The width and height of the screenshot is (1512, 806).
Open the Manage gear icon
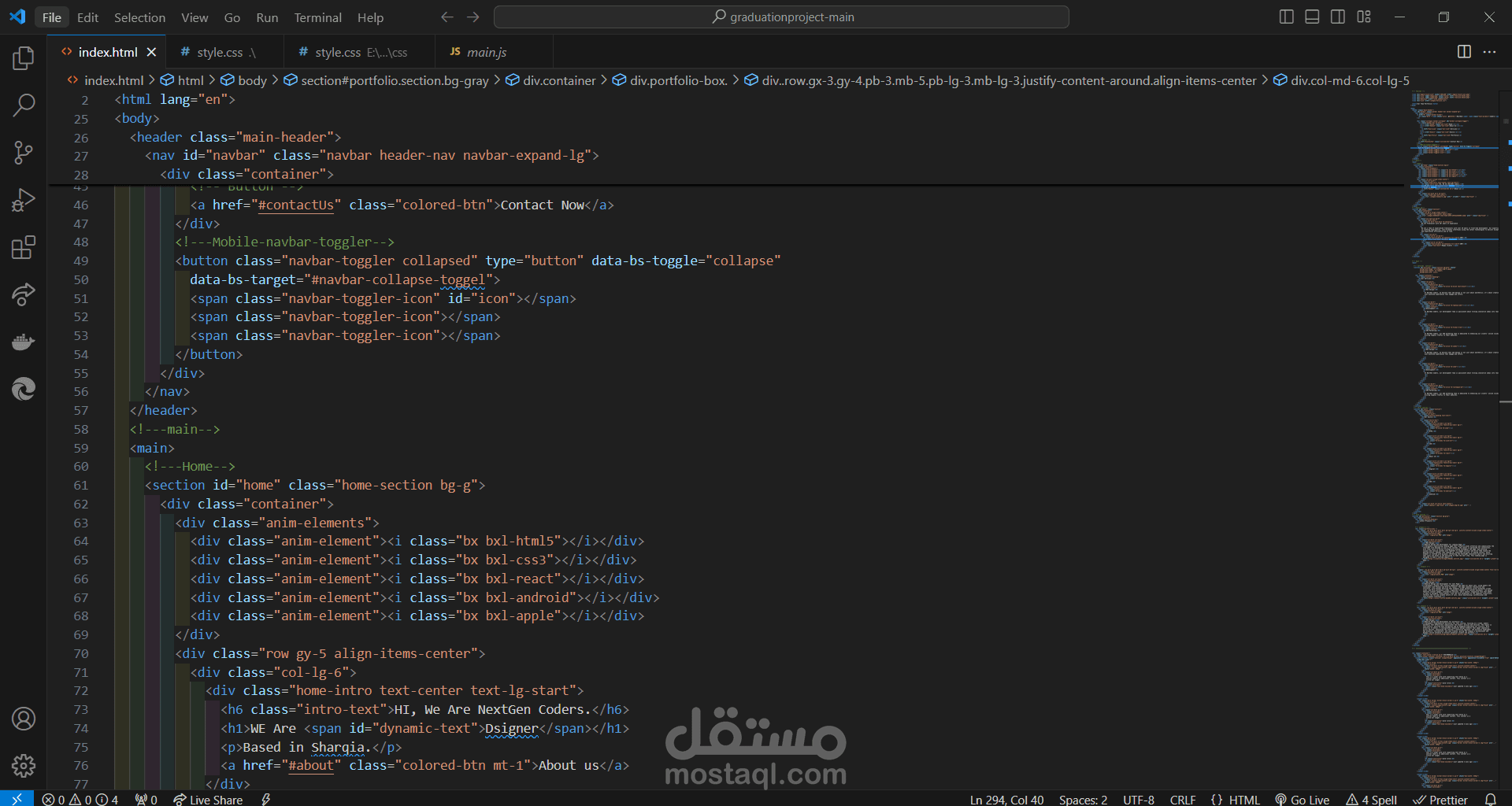click(24, 765)
